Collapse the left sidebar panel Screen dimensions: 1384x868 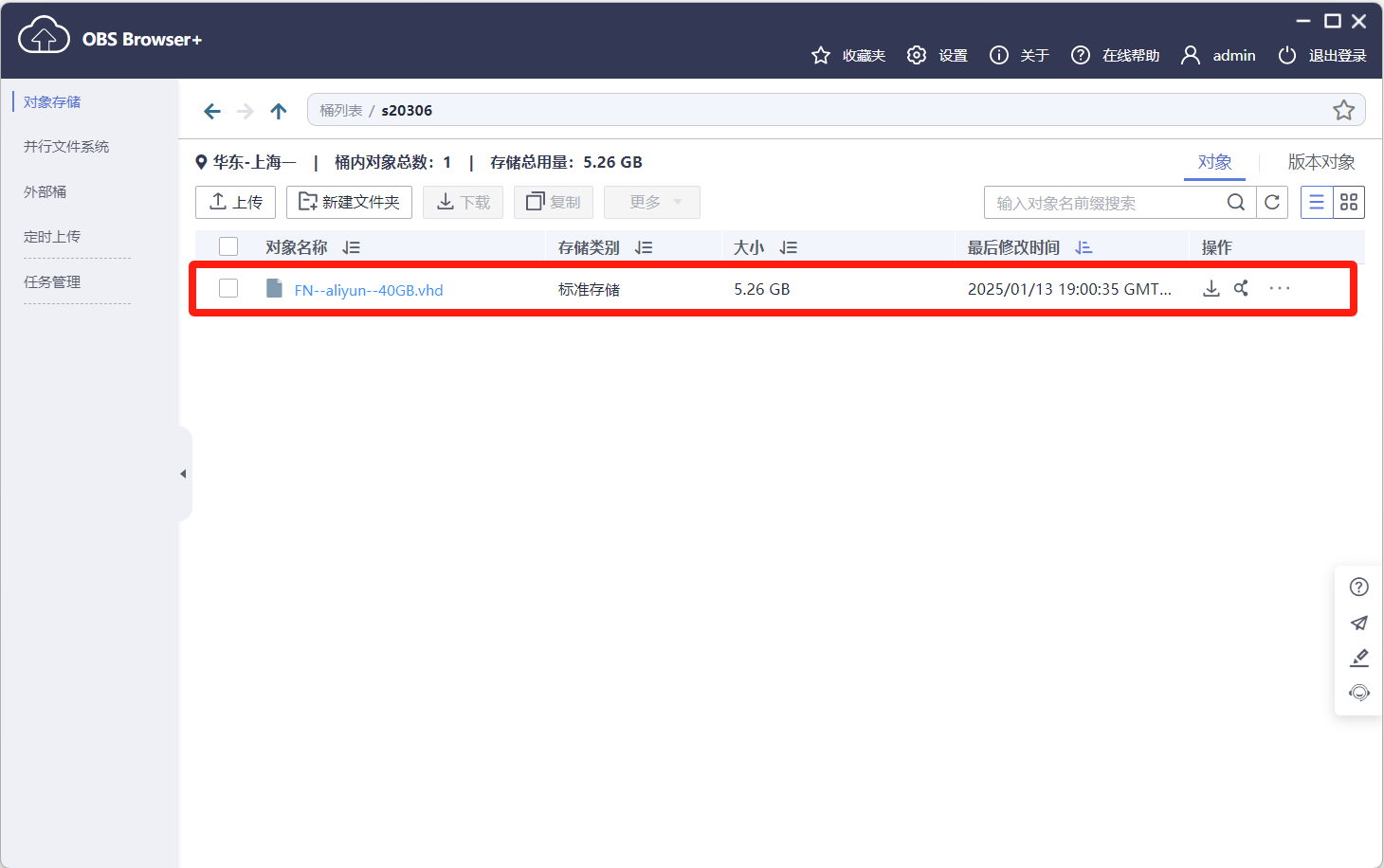[183, 474]
